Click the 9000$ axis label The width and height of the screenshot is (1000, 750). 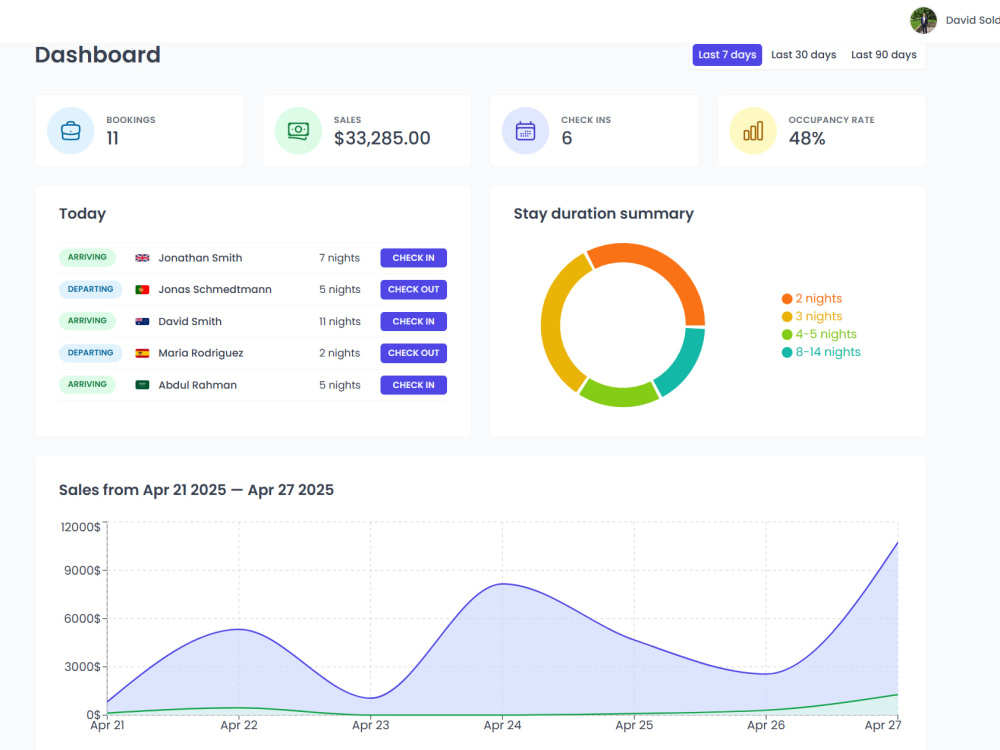coord(82,571)
